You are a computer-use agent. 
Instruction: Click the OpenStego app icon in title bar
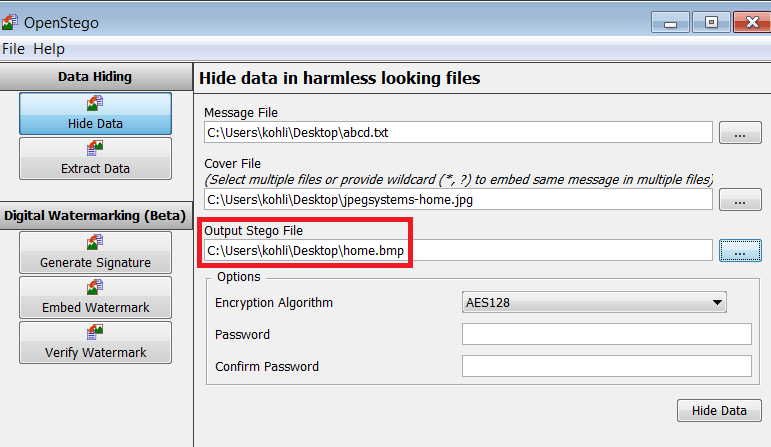(9, 22)
